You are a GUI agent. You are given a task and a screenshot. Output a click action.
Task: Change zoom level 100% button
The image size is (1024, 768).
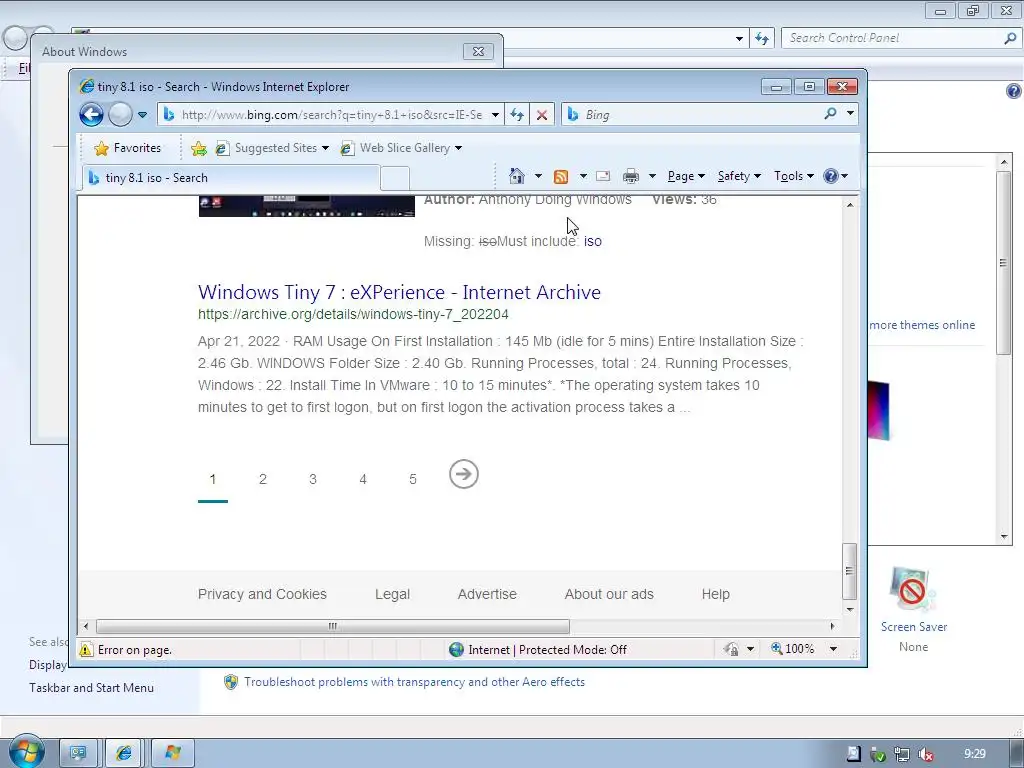(793, 649)
